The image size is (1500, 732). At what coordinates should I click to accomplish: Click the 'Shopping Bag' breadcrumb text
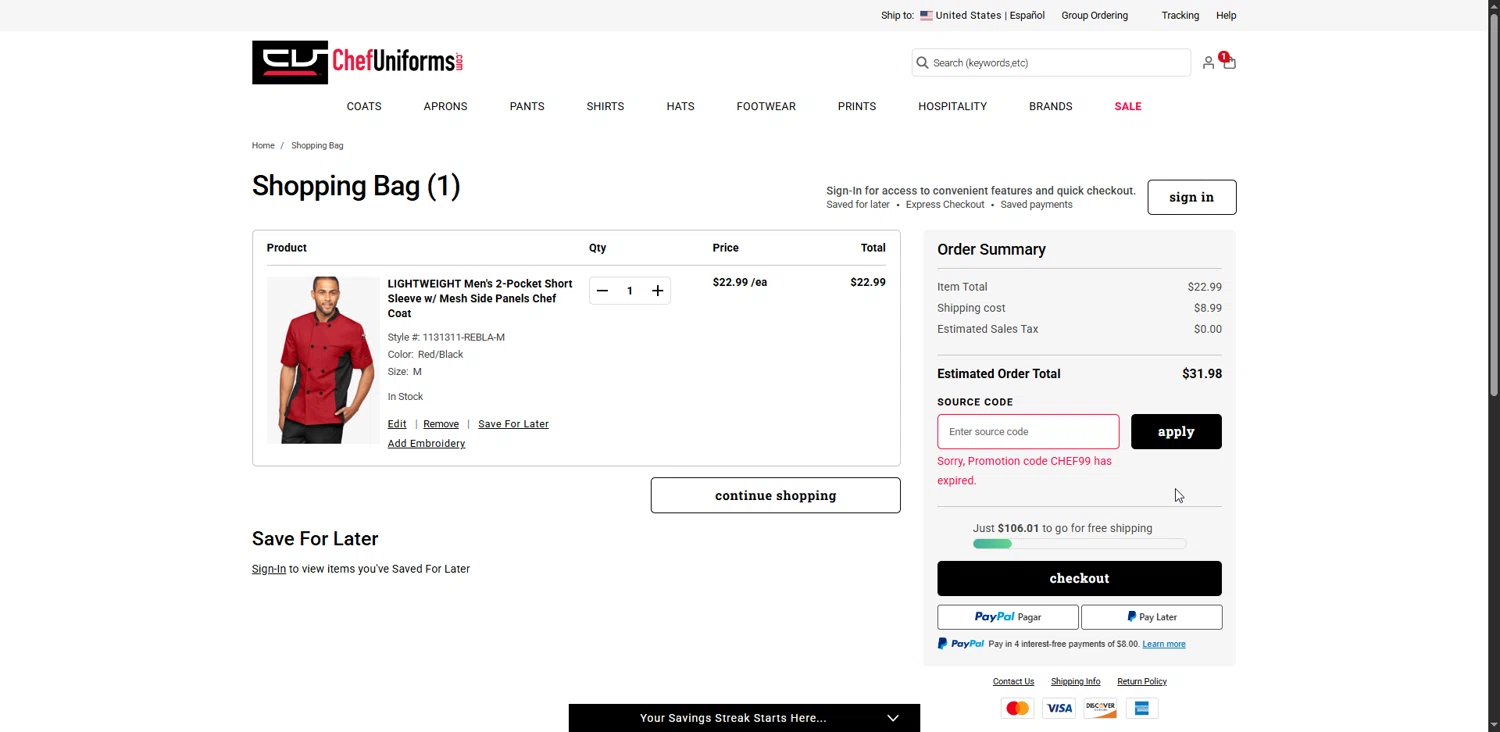[x=317, y=146]
